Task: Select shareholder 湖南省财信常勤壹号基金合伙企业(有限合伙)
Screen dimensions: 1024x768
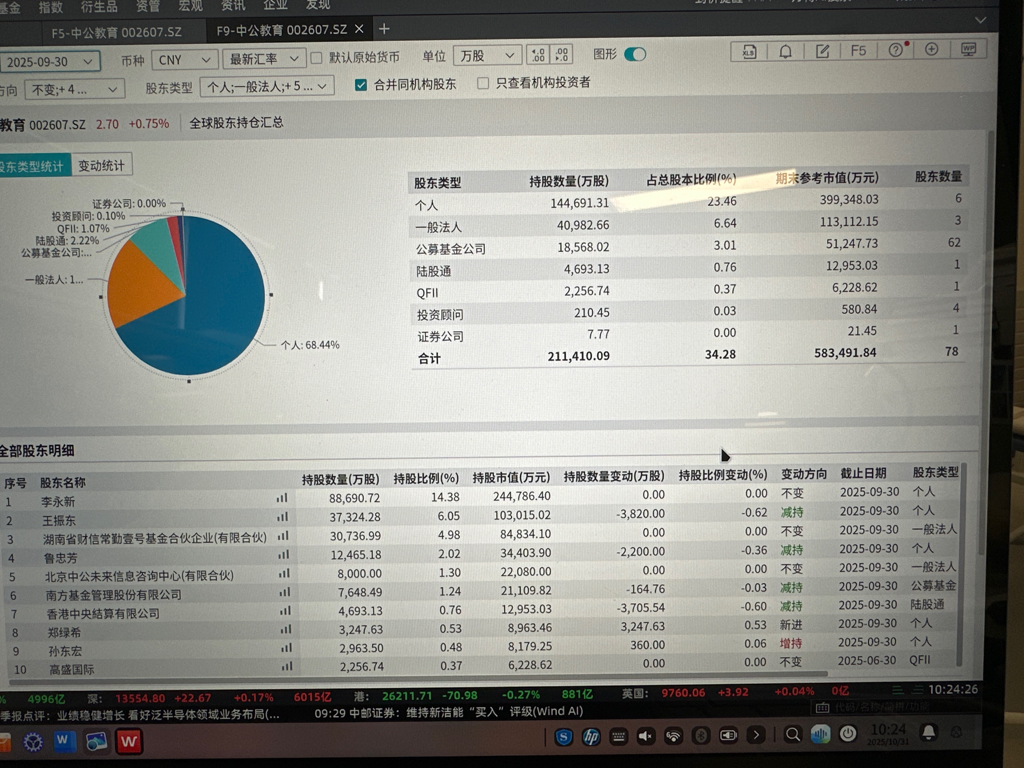Action: click(x=155, y=538)
